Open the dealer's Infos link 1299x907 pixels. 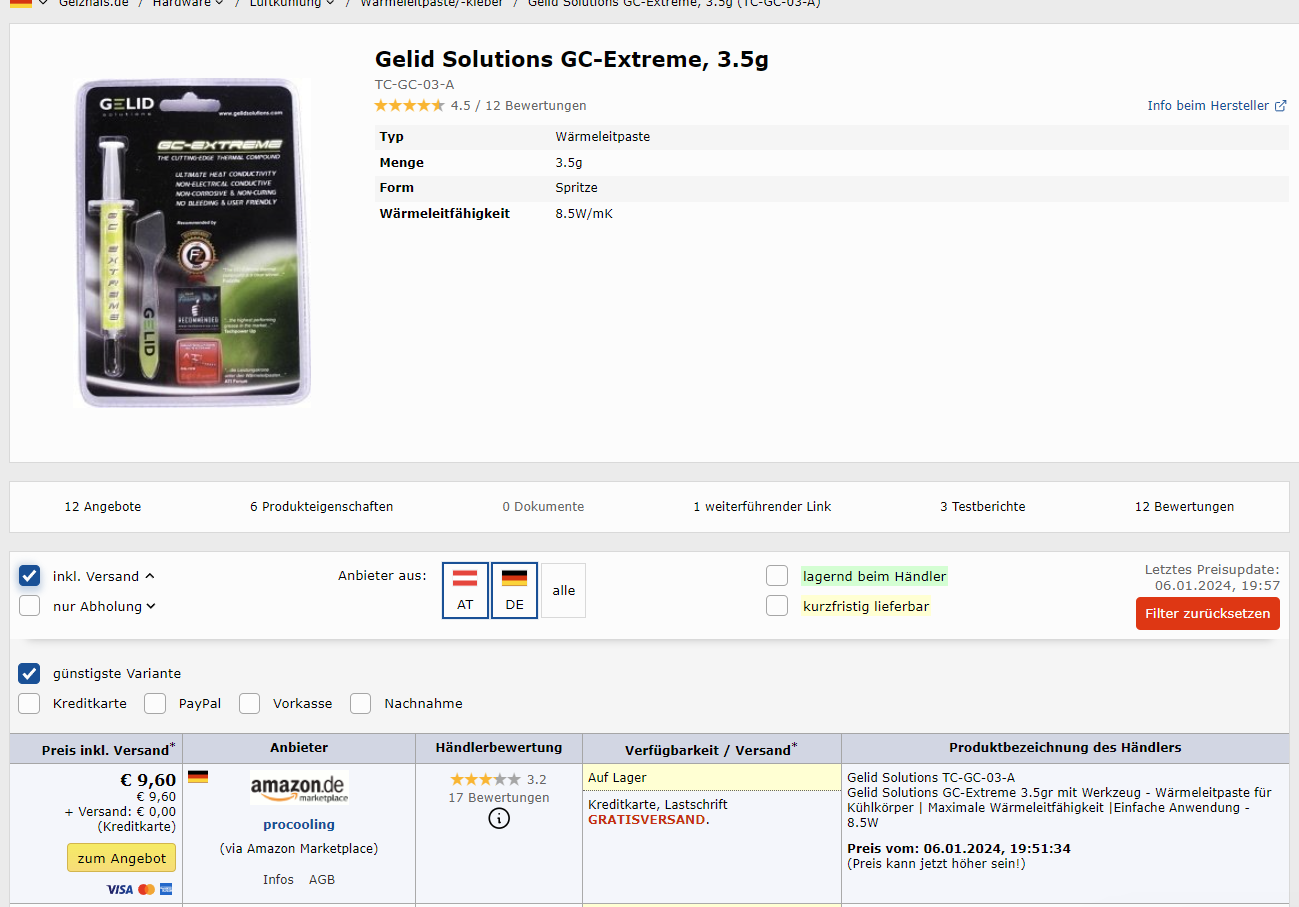pyautogui.click(x=278, y=880)
